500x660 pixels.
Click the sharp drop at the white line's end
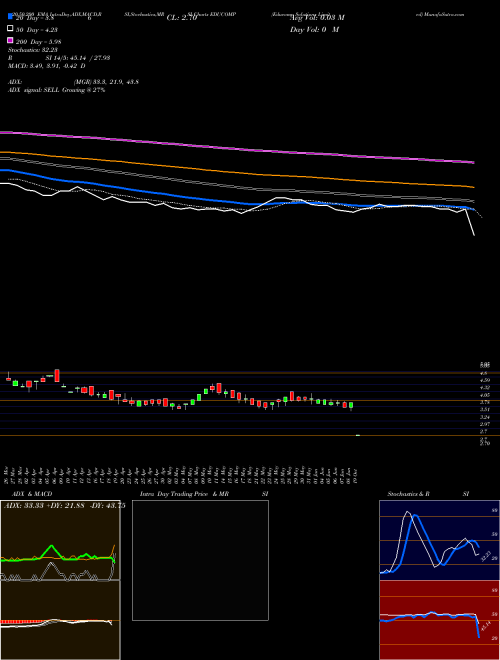(470, 222)
